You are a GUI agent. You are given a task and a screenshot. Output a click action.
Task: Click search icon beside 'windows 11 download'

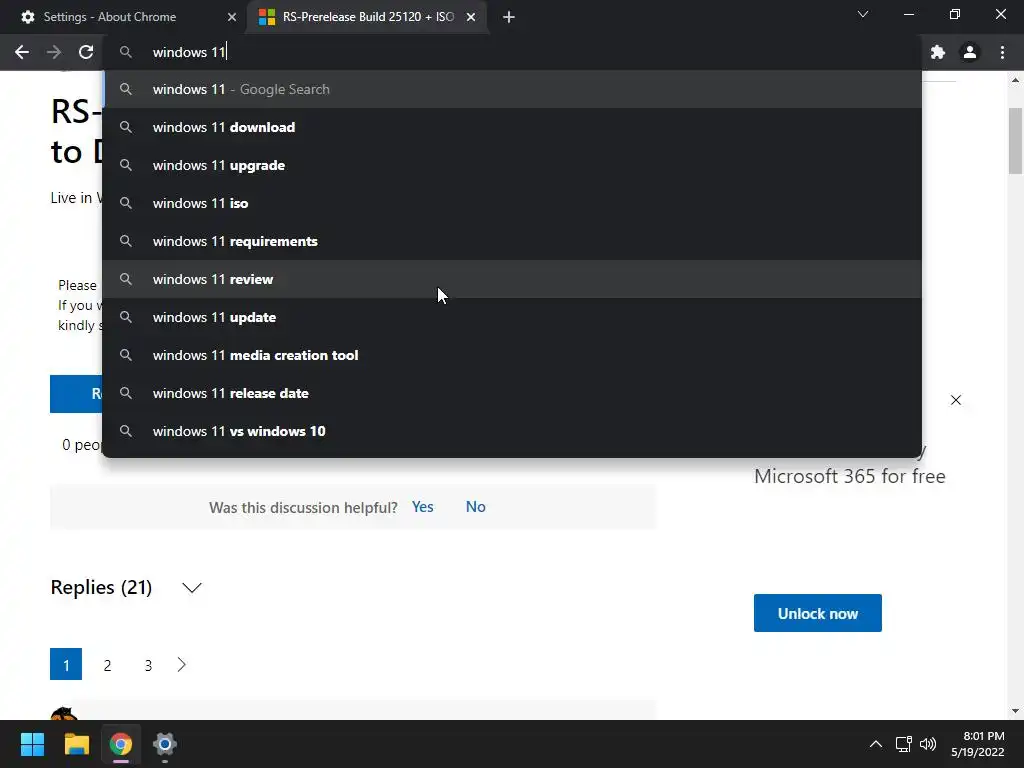click(x=126, y=127)
